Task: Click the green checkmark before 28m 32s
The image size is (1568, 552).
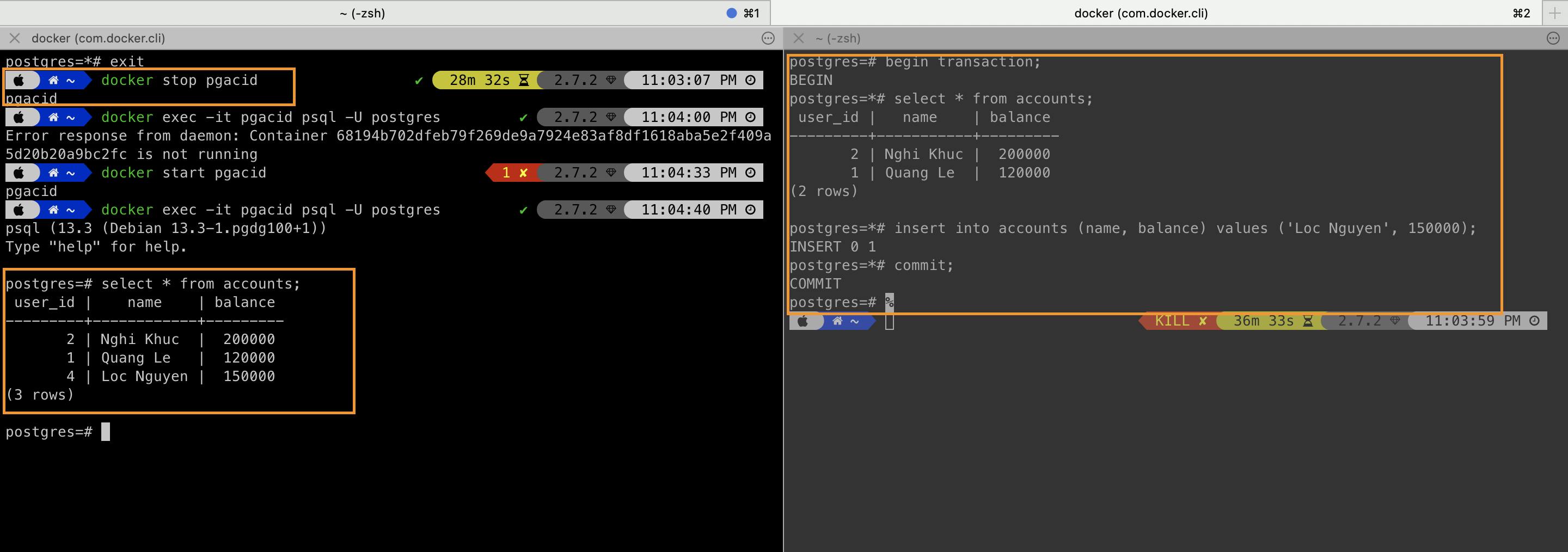Action: 419,81
